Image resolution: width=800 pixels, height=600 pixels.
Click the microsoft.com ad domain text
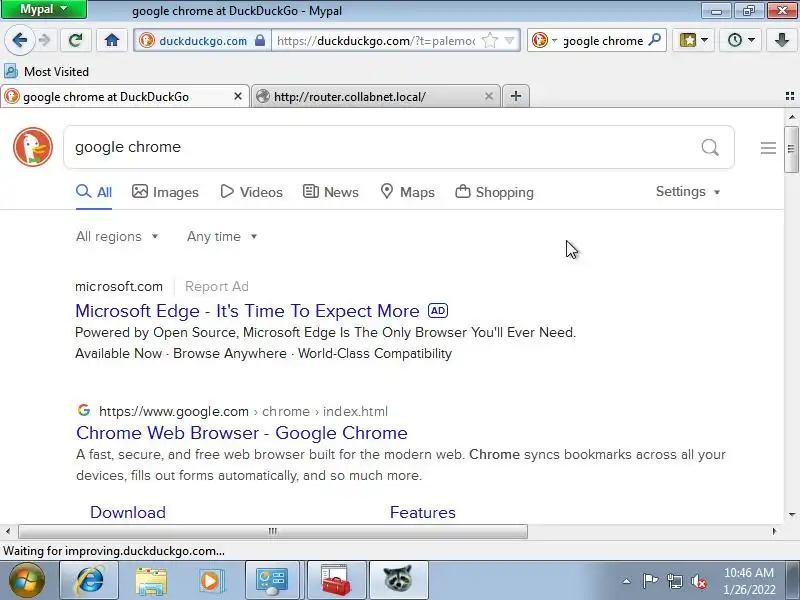click(x=119, y=286)
